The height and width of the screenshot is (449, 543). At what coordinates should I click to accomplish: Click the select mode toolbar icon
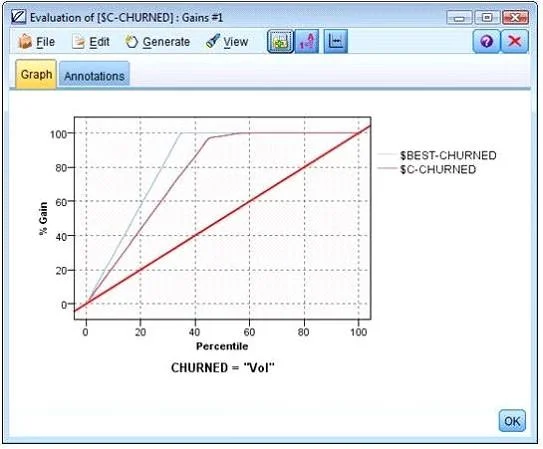click(x=280, y=42)
